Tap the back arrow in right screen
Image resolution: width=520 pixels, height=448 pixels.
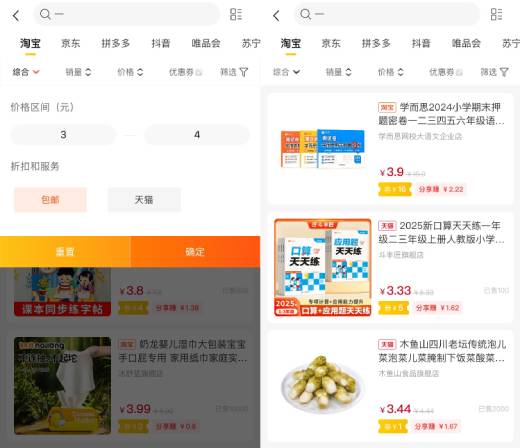tap(276, 15)
